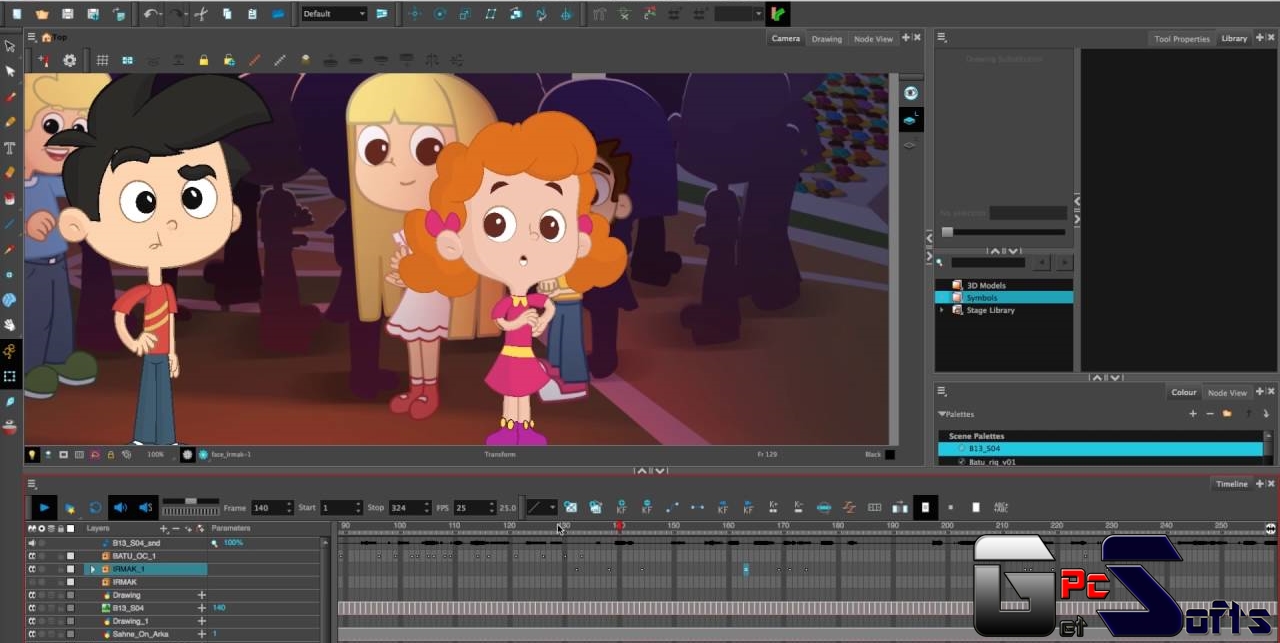Toggle sound scrubbing
Screen dimensions: 1280x643
coord(146,508)
